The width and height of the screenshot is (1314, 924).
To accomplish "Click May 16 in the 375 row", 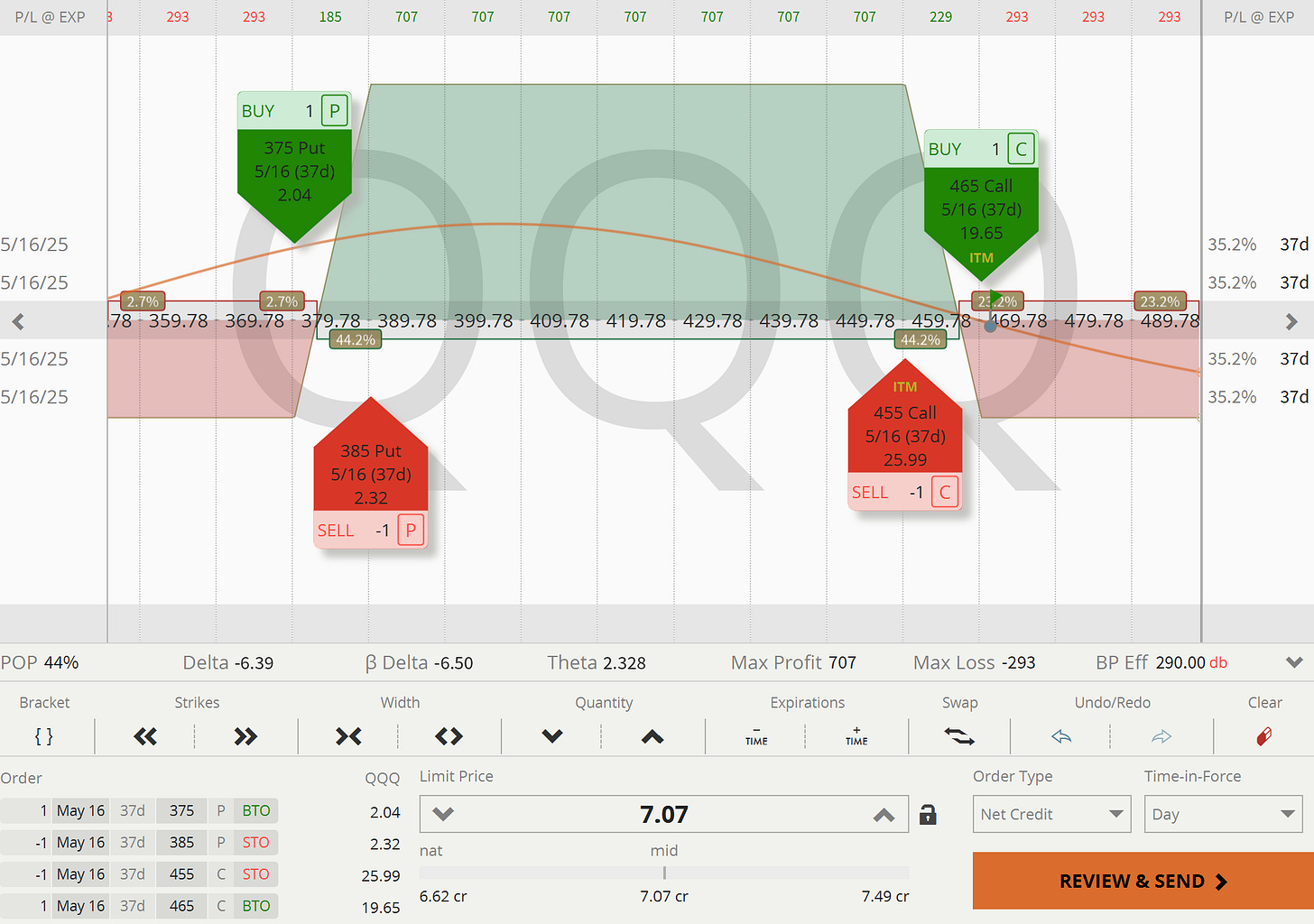I will (80, 810).
